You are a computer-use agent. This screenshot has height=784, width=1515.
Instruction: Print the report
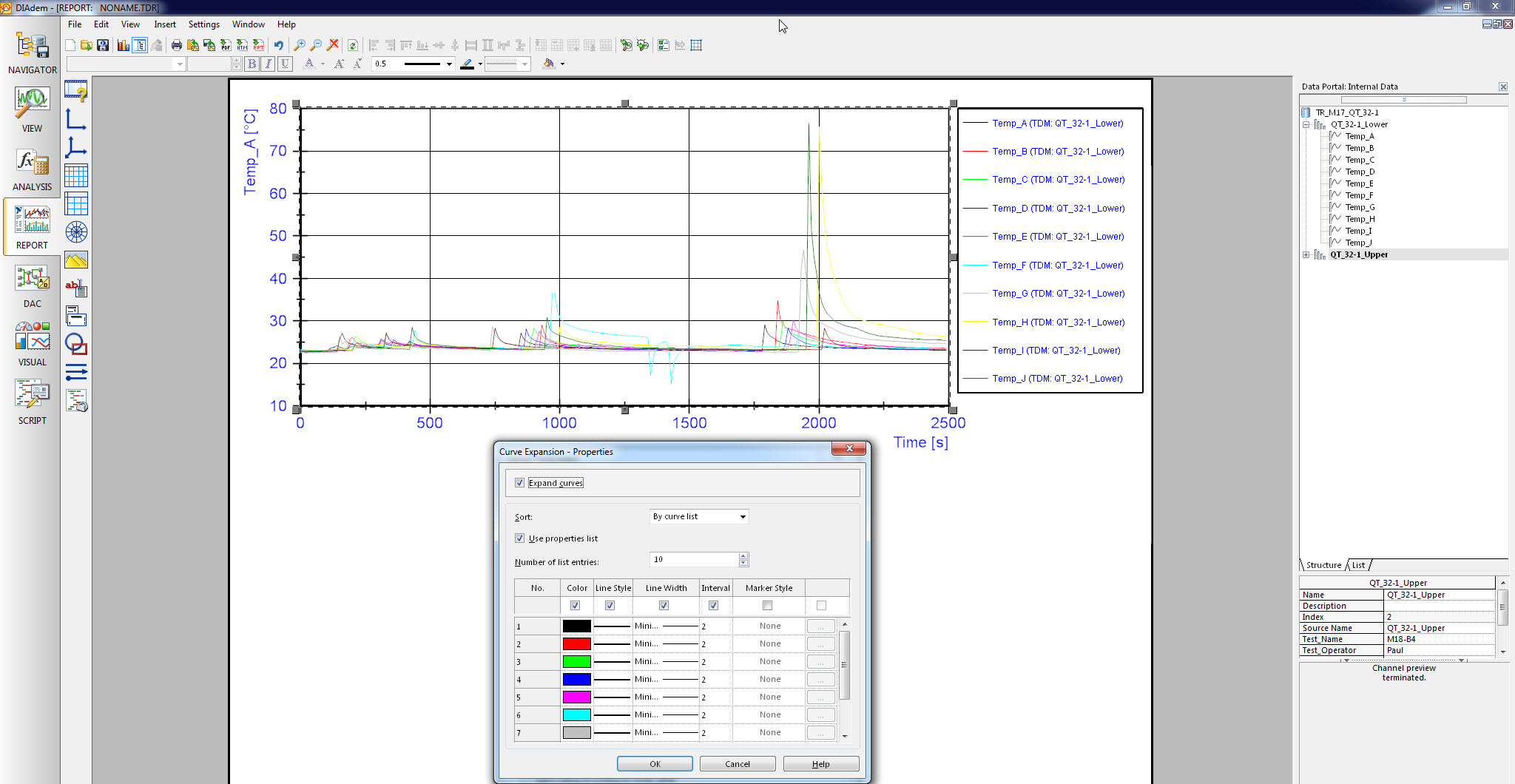[x=176, y=45]
